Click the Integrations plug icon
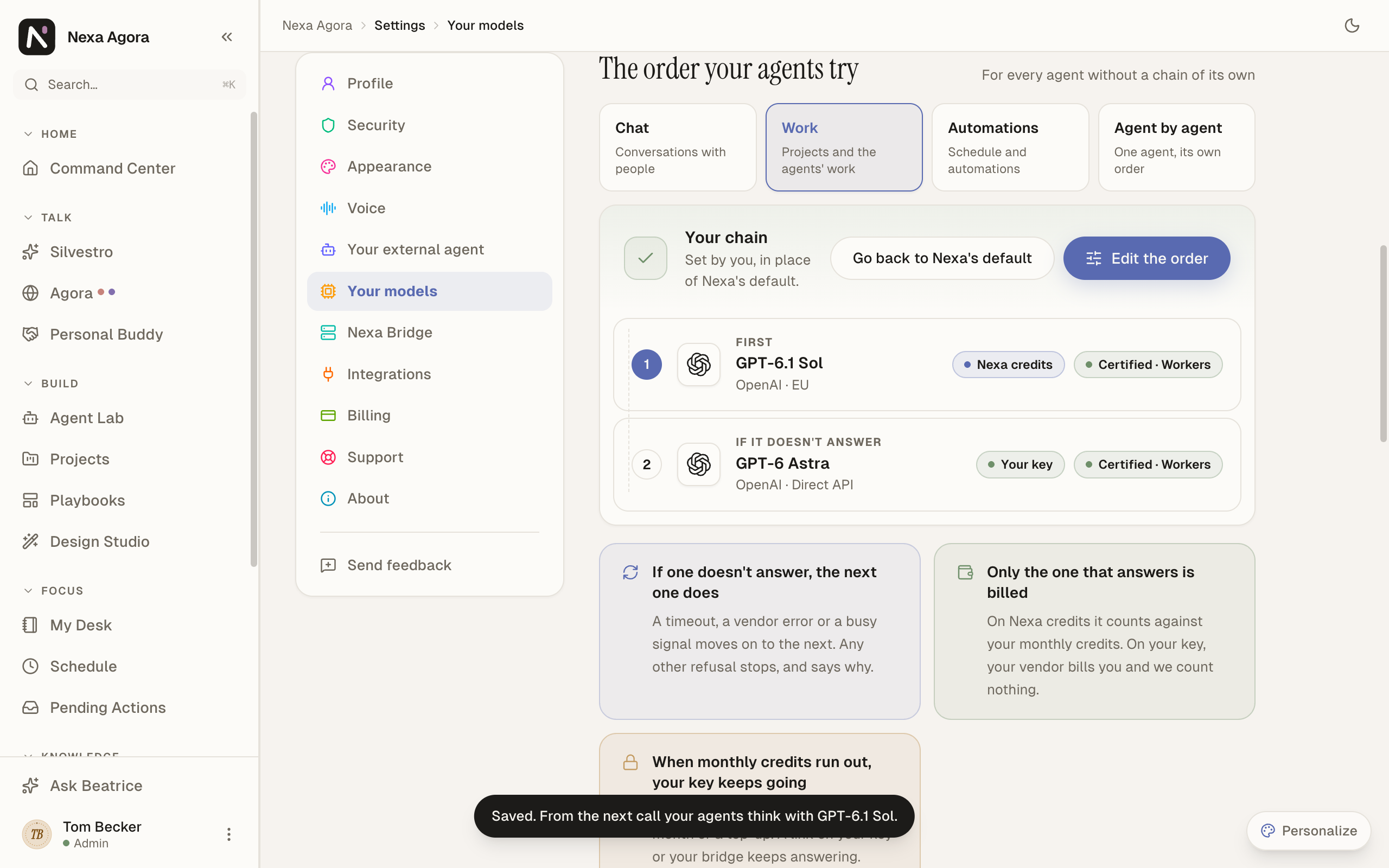 tap(328, 374)
